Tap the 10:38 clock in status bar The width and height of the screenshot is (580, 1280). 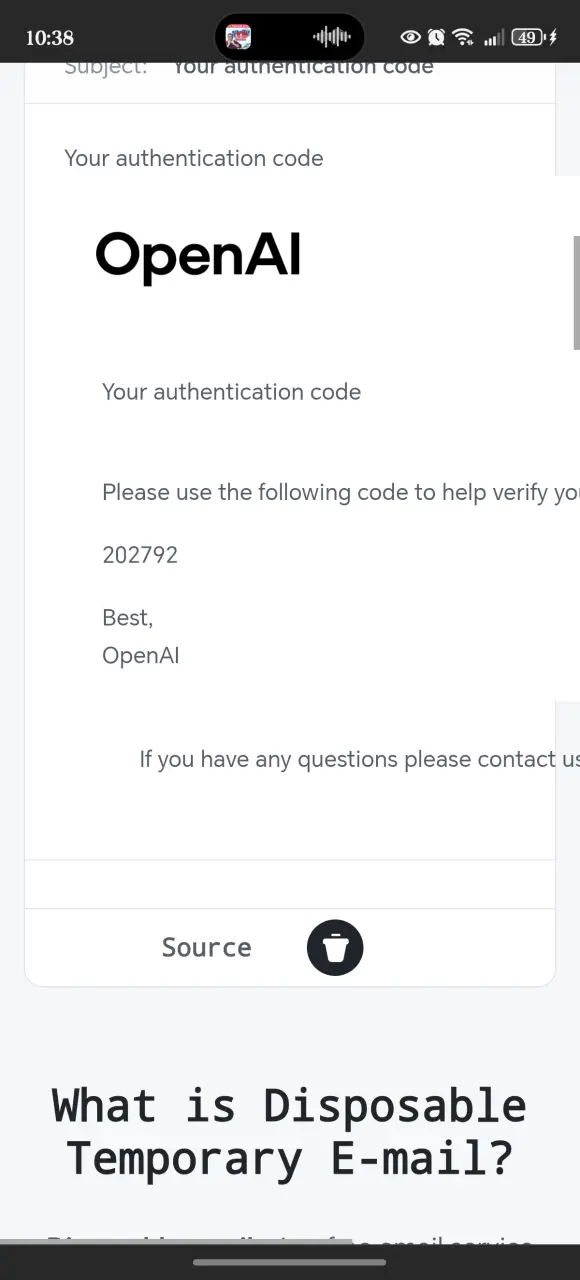(49, 38)
